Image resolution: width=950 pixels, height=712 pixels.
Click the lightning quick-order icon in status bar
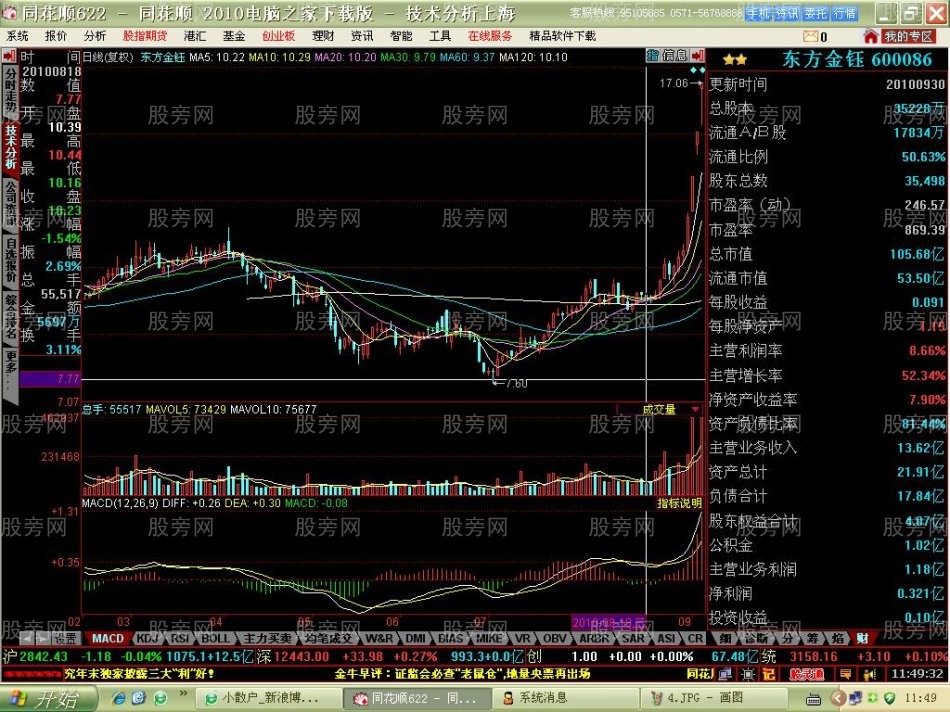point(748,672)
